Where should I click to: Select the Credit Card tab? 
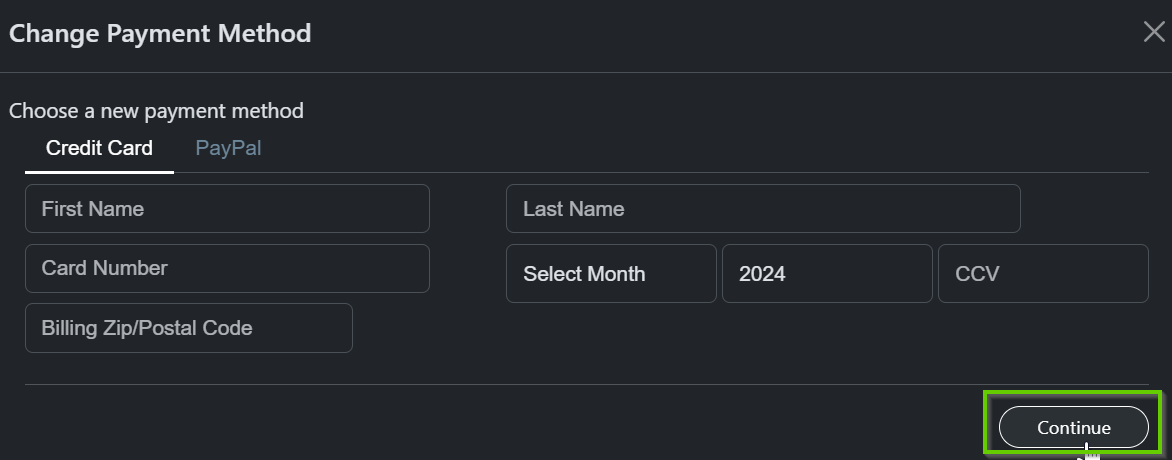pos(99,148)
